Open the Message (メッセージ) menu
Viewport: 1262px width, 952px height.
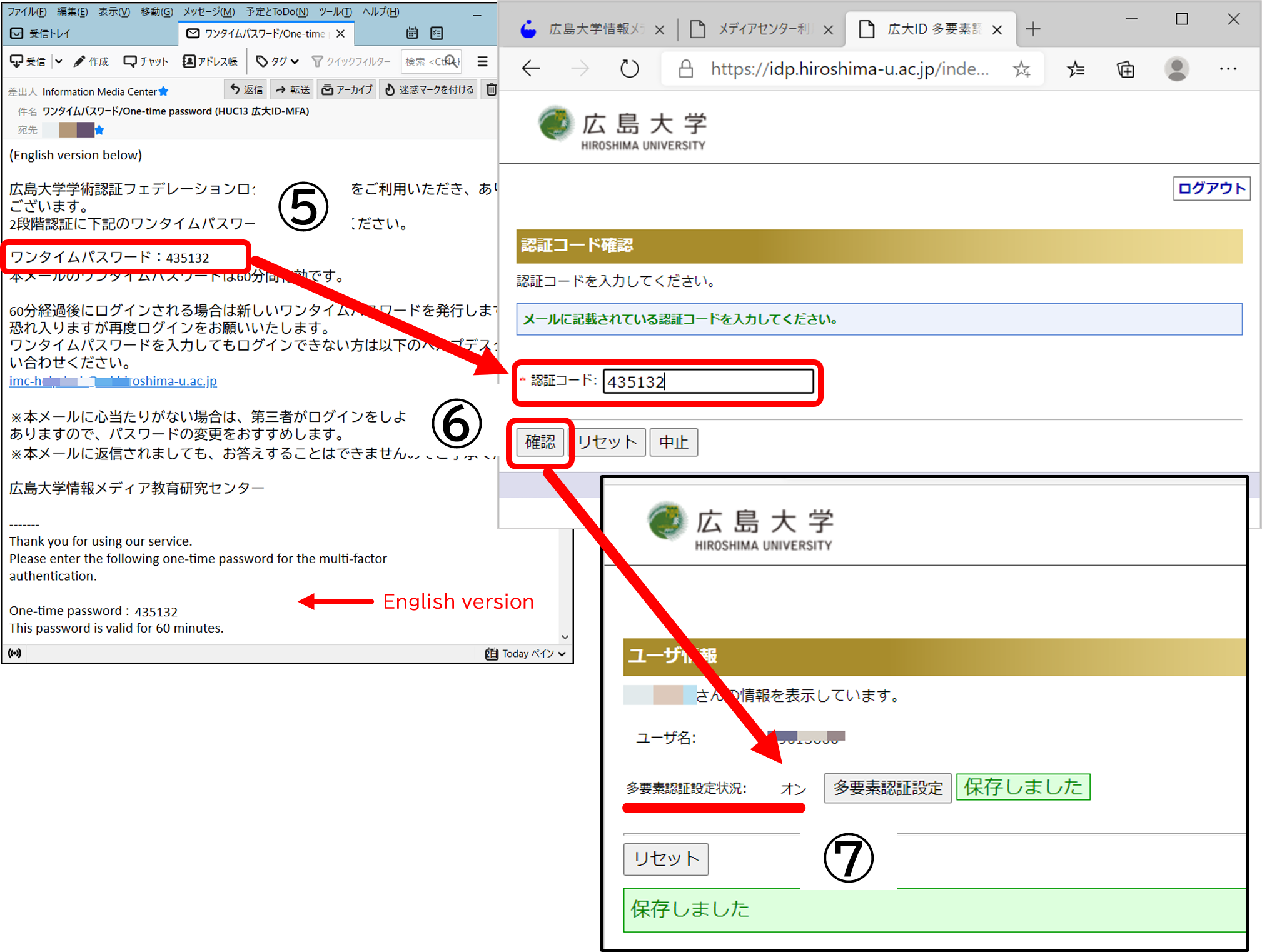209,12
